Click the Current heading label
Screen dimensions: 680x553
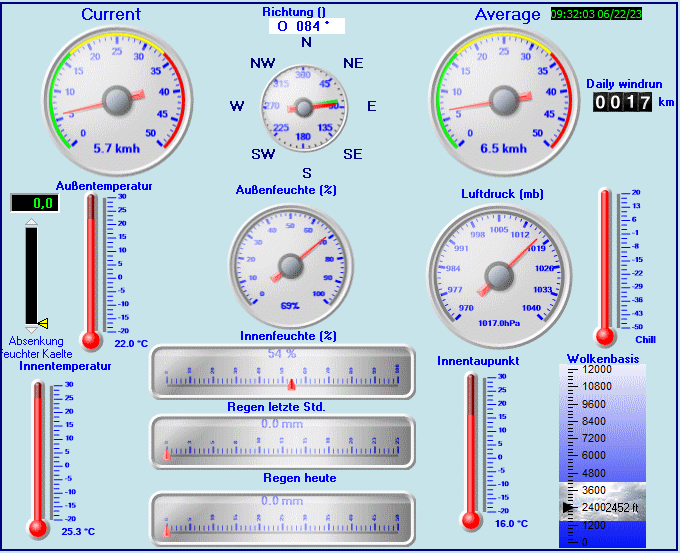(x=111, y=14)
